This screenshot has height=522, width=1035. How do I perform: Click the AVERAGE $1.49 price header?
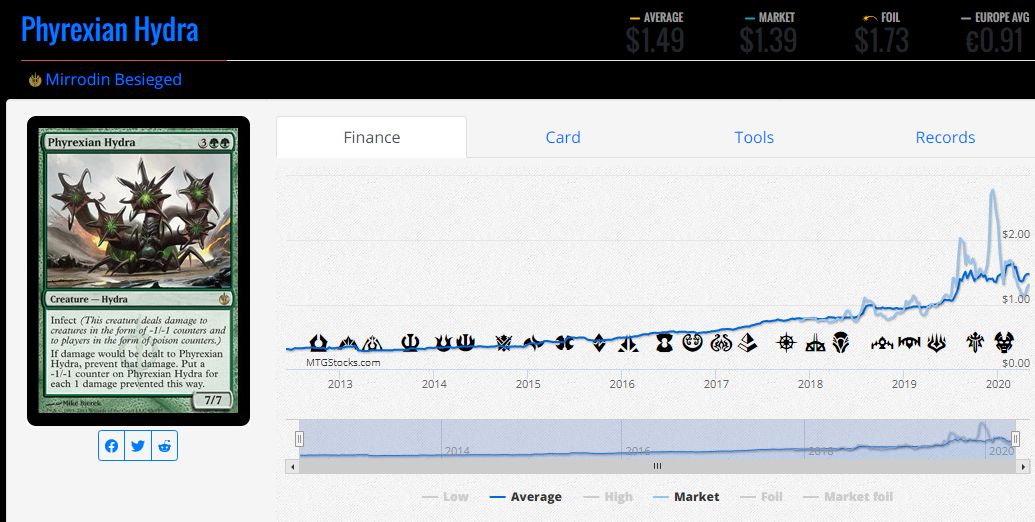coord(655,33)
